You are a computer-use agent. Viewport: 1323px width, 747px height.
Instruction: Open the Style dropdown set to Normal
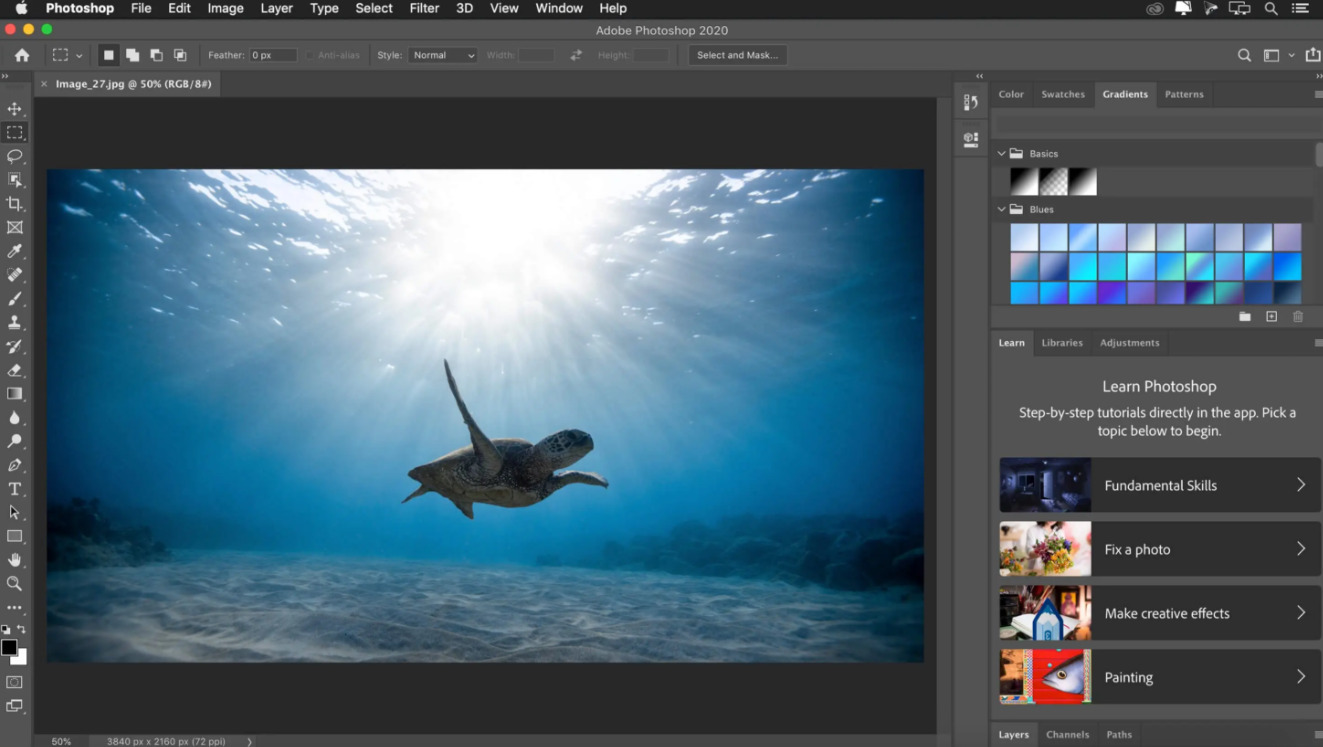point(442,56)
